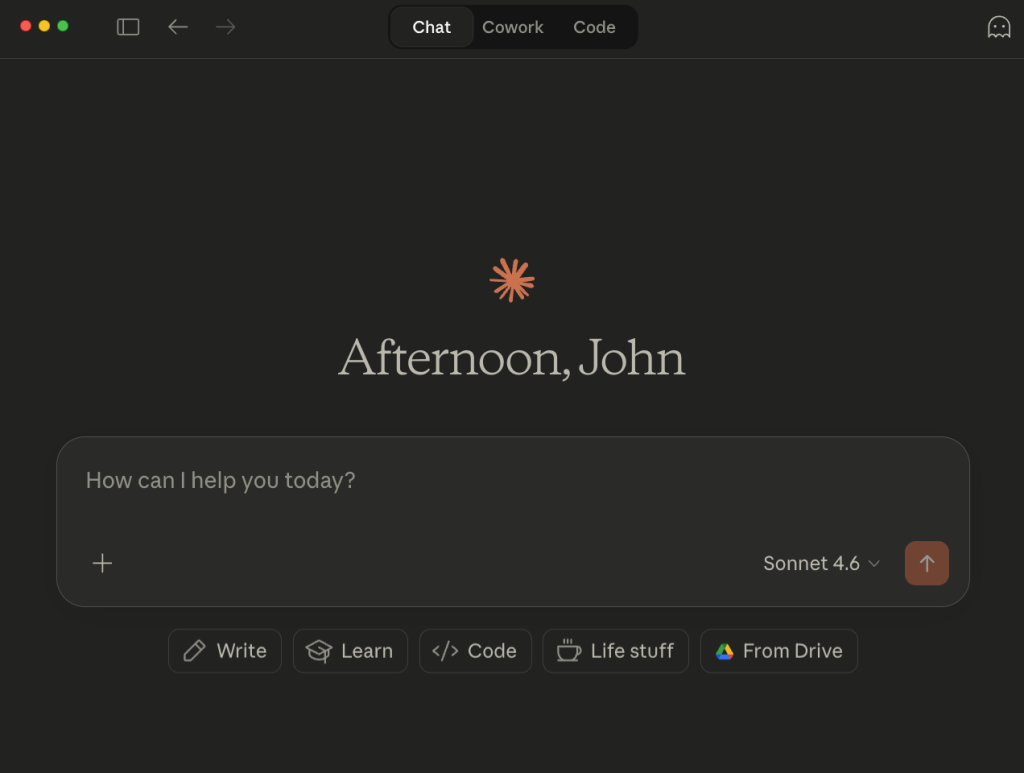Click the Code suggestion chip below input

(475, 651)
